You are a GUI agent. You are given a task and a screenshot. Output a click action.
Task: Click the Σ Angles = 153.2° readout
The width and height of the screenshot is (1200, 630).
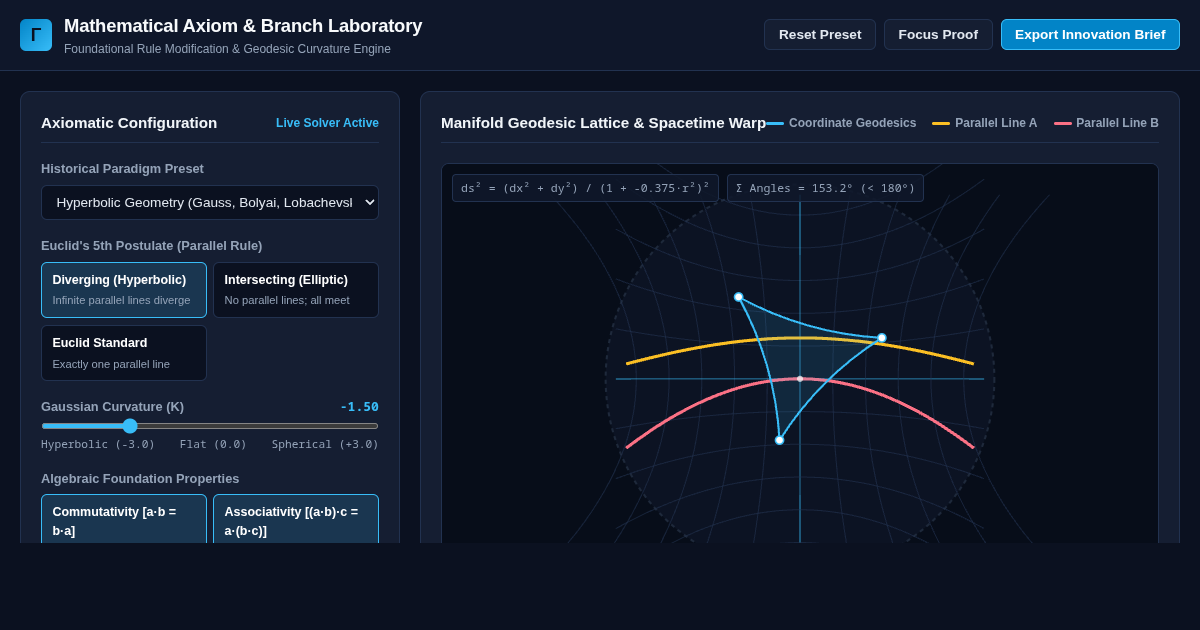point(825,188)
